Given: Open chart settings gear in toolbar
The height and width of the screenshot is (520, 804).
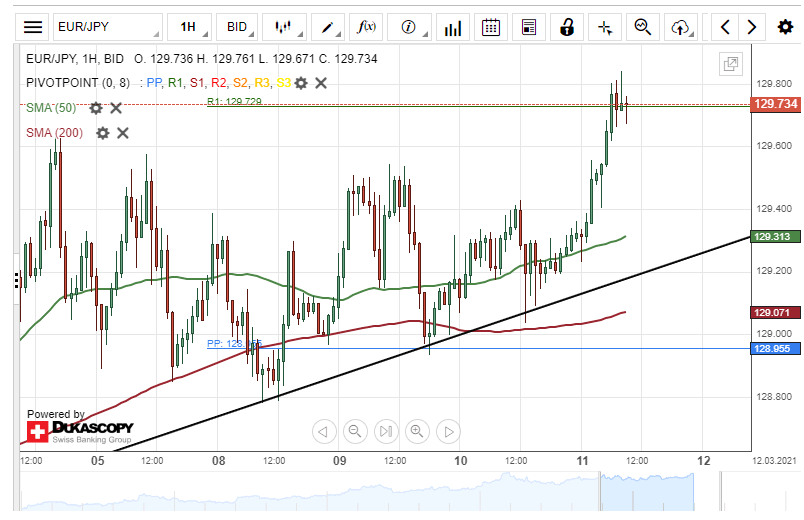Looking at the screenshot, I should click(x=785, y=27).
